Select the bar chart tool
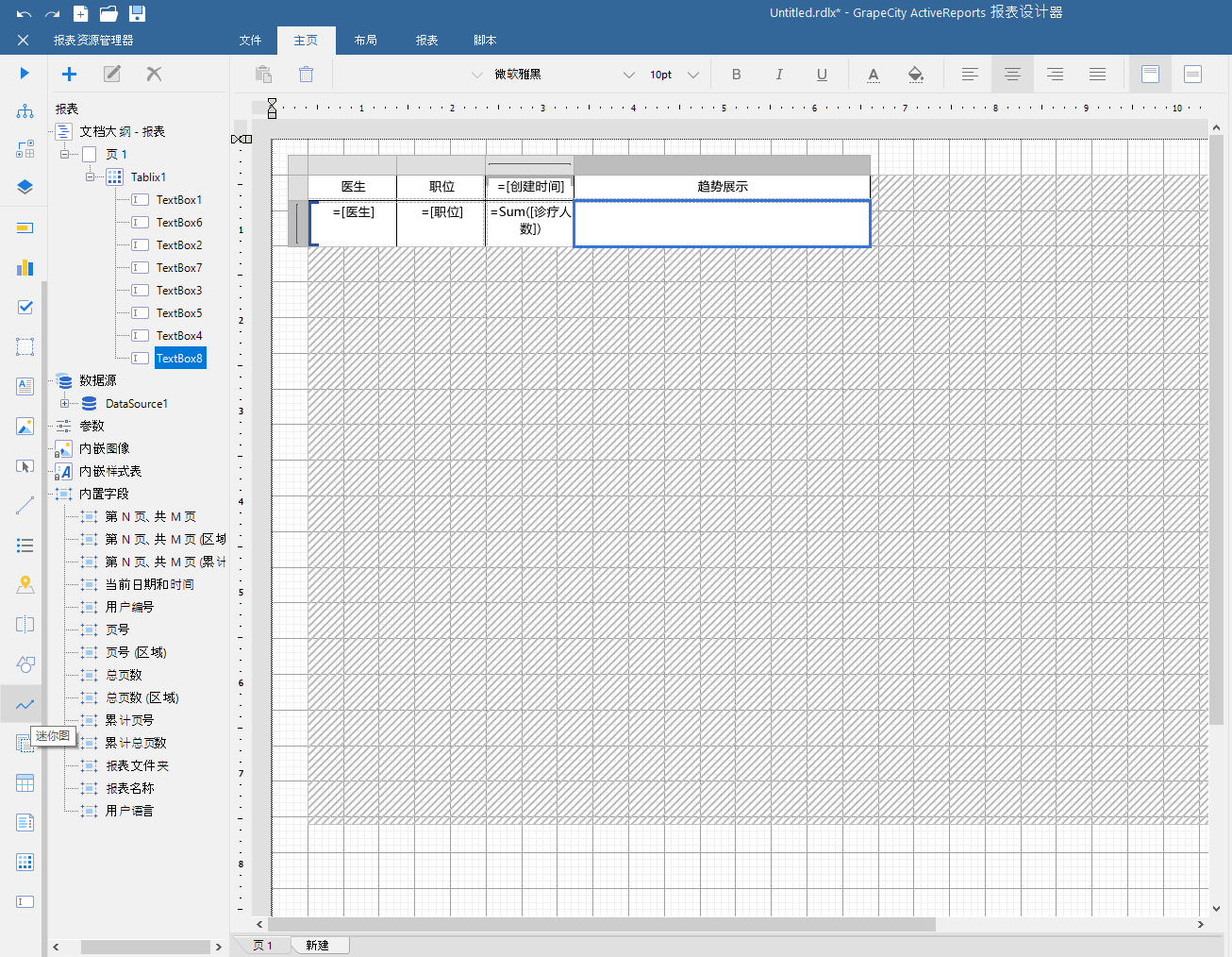 (25, 267)
